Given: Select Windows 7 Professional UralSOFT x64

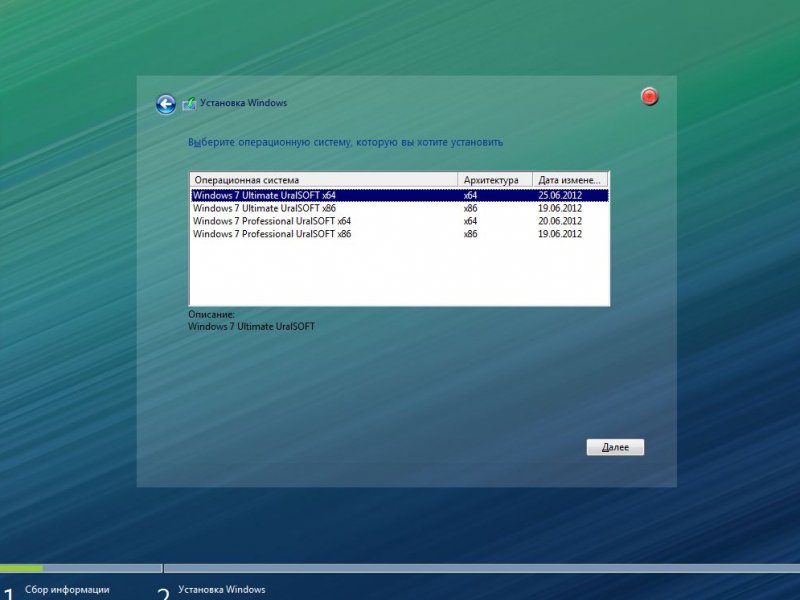Looking at the screenshot, I should click(x=399, y=221).
